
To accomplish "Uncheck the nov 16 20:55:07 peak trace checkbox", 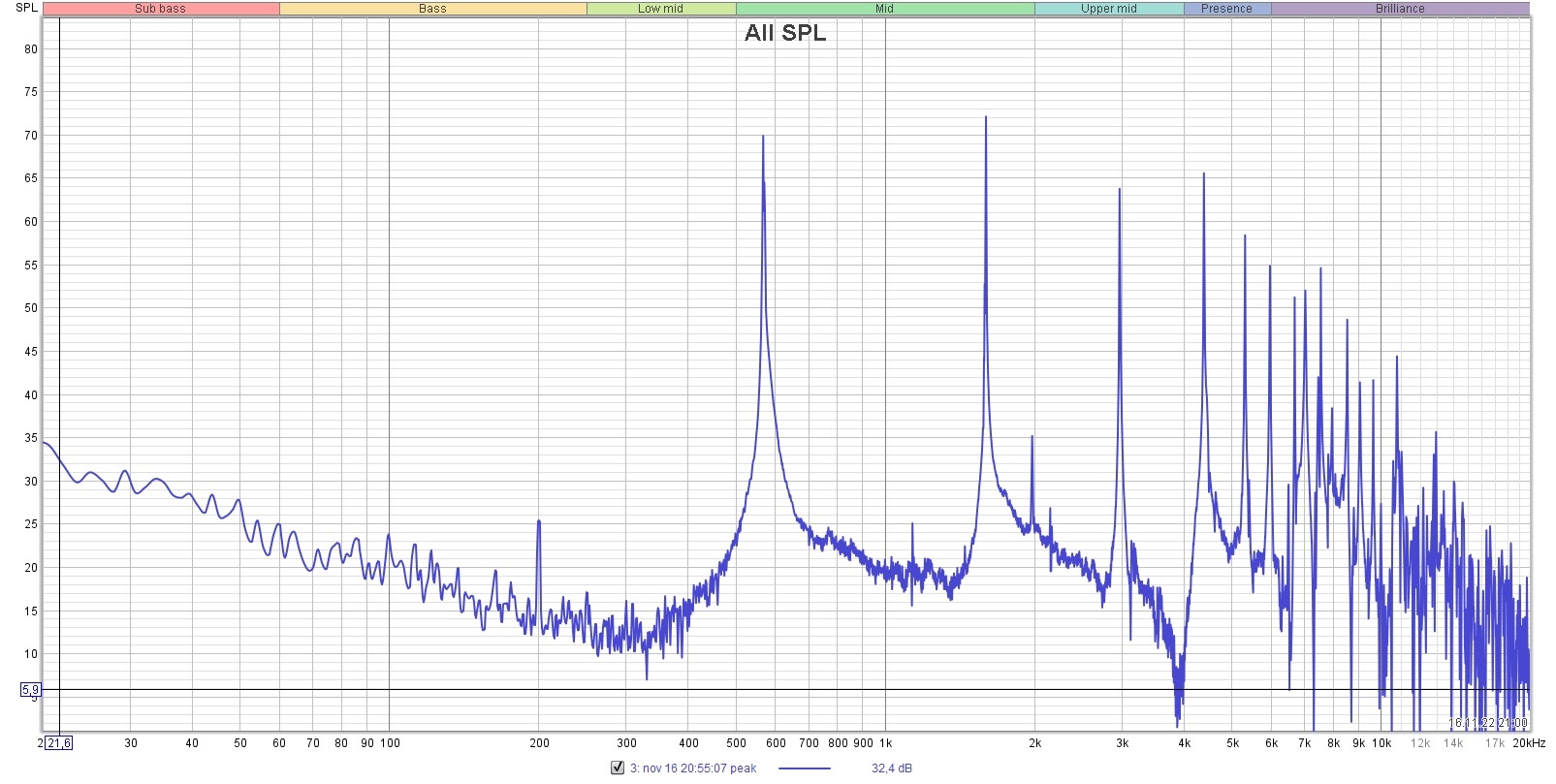I will click(618, 768).
